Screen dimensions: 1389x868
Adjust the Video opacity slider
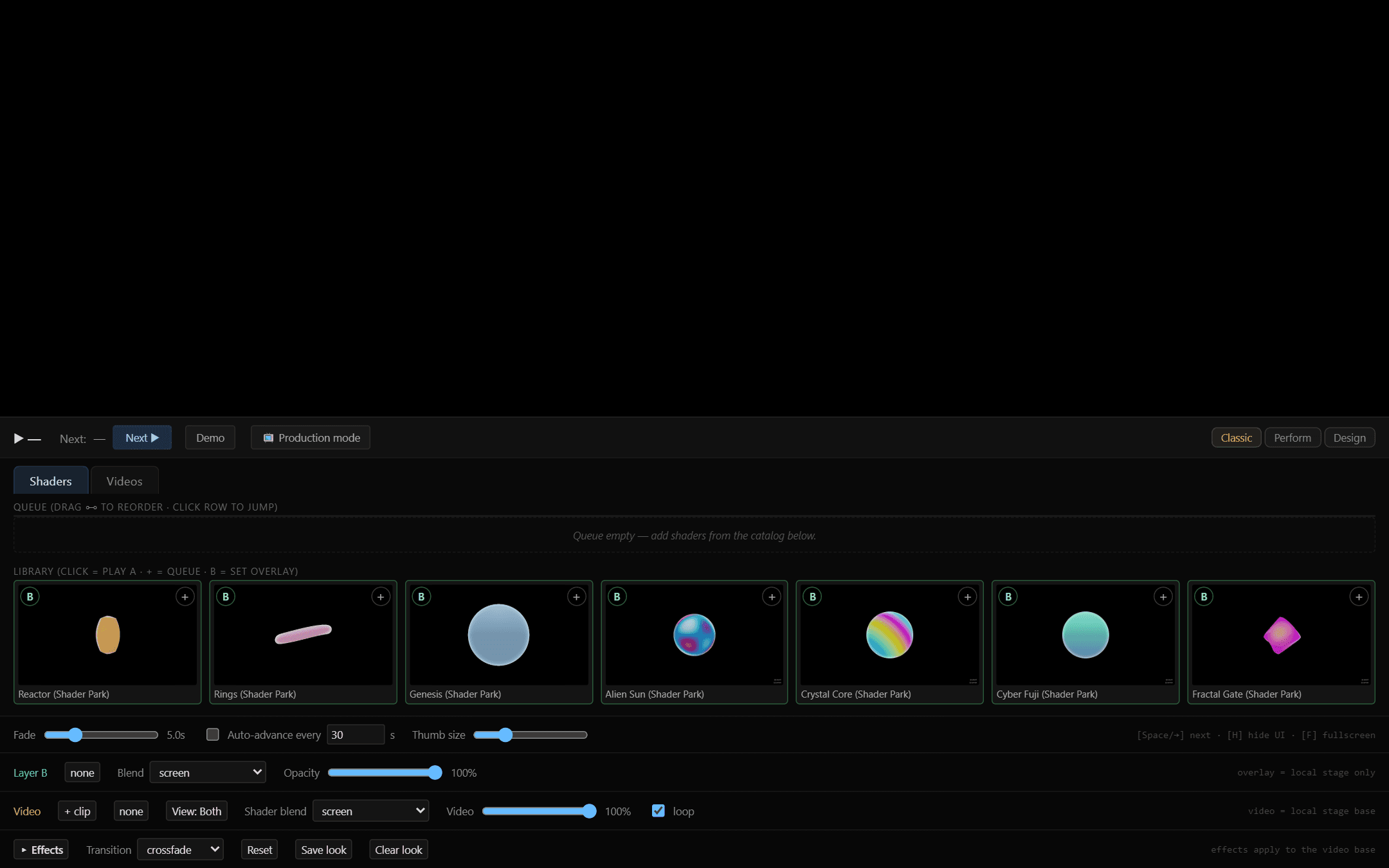pyautogui.click(x=540, y=811)
